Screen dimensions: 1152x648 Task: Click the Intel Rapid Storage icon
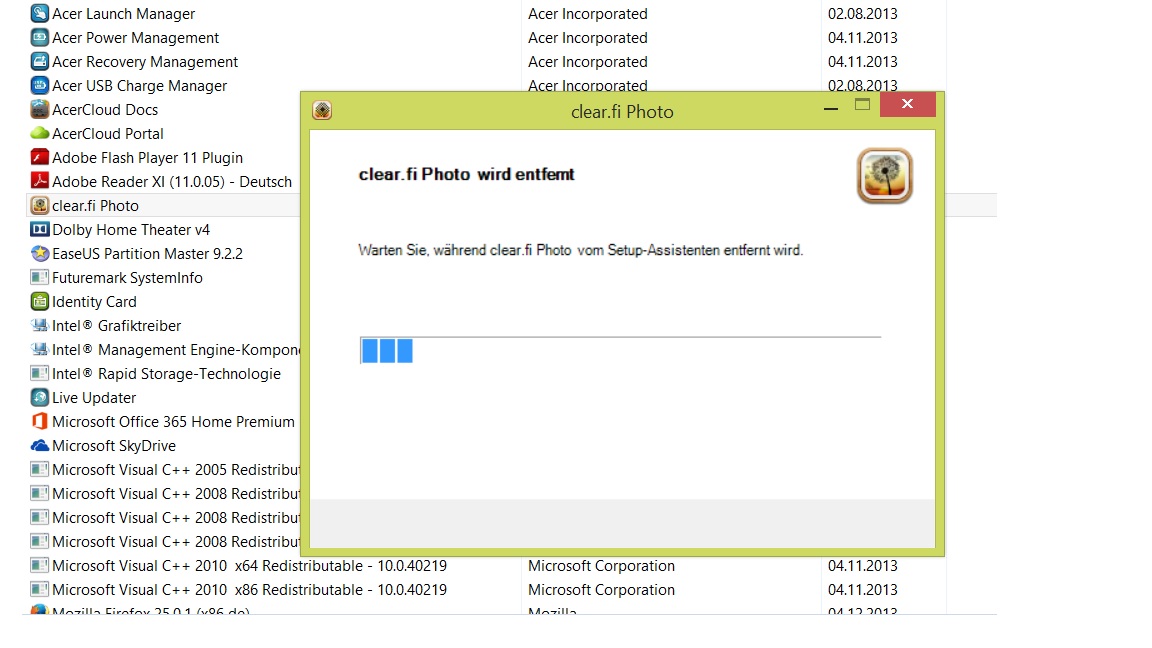tap(40, 373)
